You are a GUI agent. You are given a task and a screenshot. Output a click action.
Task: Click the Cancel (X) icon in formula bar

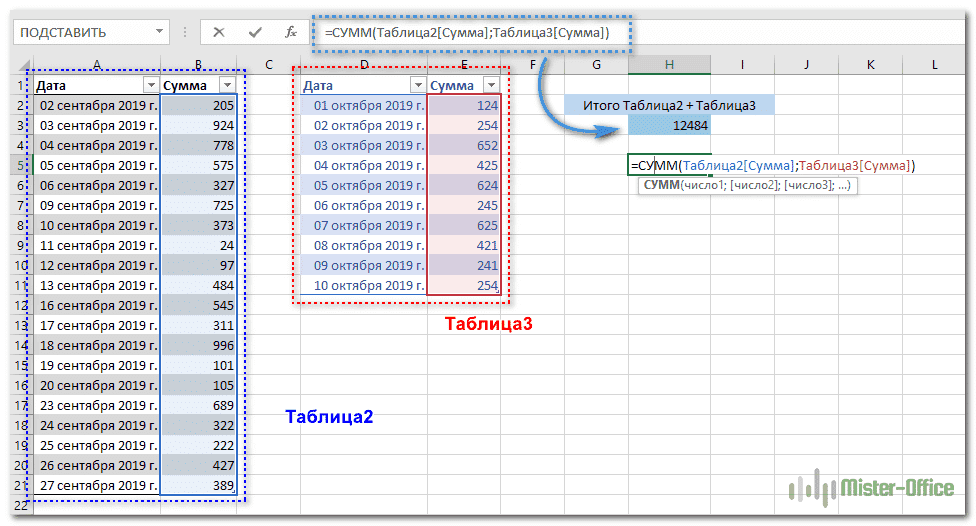219,32
